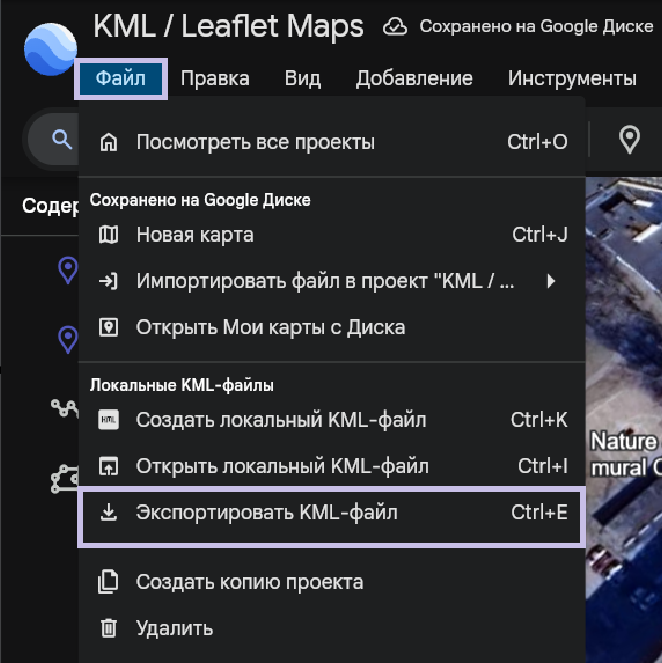Select the polygon item icon in the sidebar
Image resolution: width=662 pixels, height=663 pixels.
65,477
